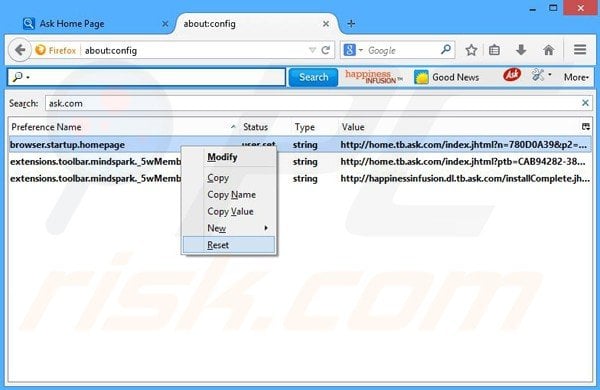
Task: Open a new tab with plus button
Action: pyautogui.click(x=351, y=24)
